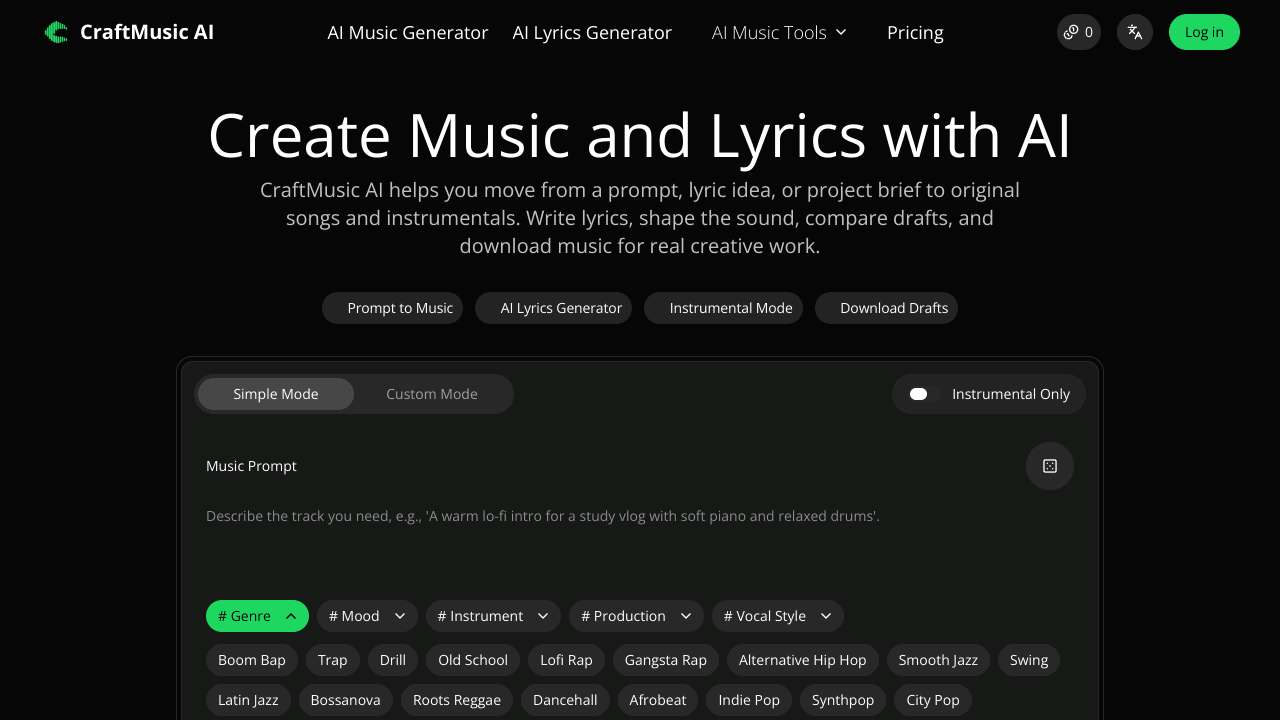This screenshot has width=1280, height=720.
Task: Click the Music Prompt label
Action: pyautogui.click(x=251, y=466)
